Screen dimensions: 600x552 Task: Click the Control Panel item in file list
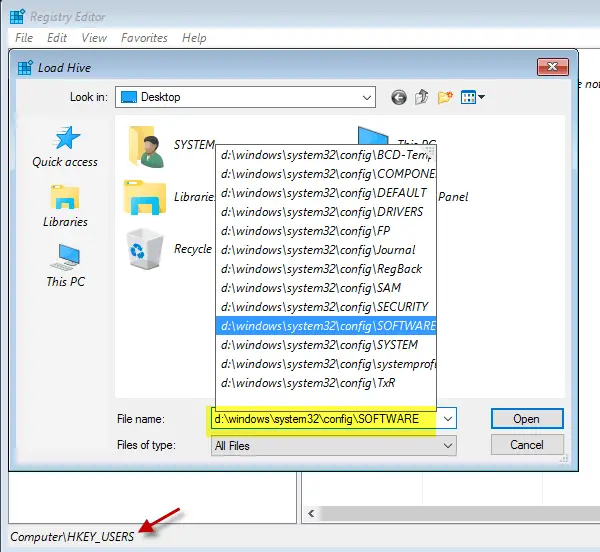[x=453, y=197]
